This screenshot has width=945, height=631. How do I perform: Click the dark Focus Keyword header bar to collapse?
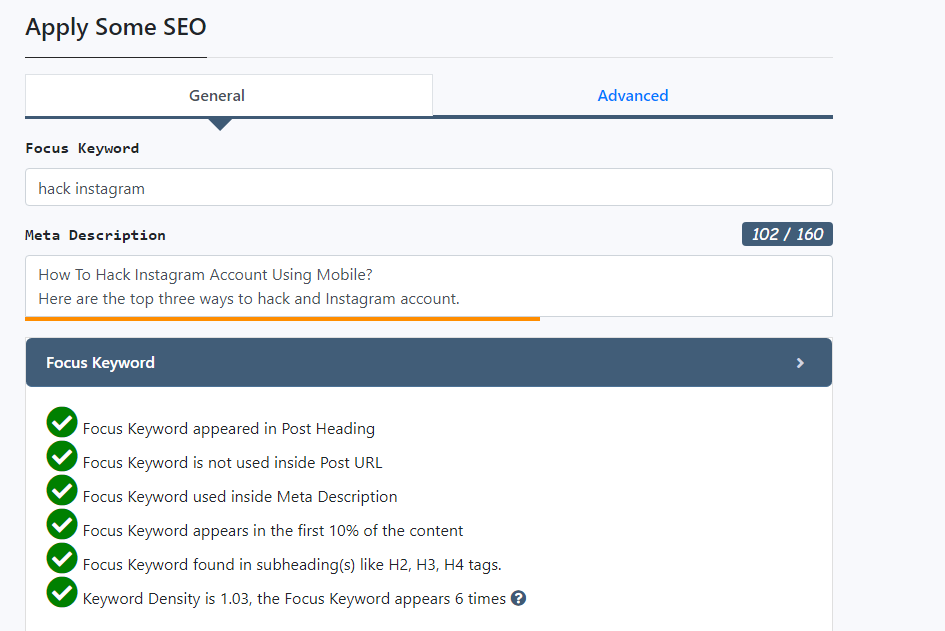(x=428, y=362)
